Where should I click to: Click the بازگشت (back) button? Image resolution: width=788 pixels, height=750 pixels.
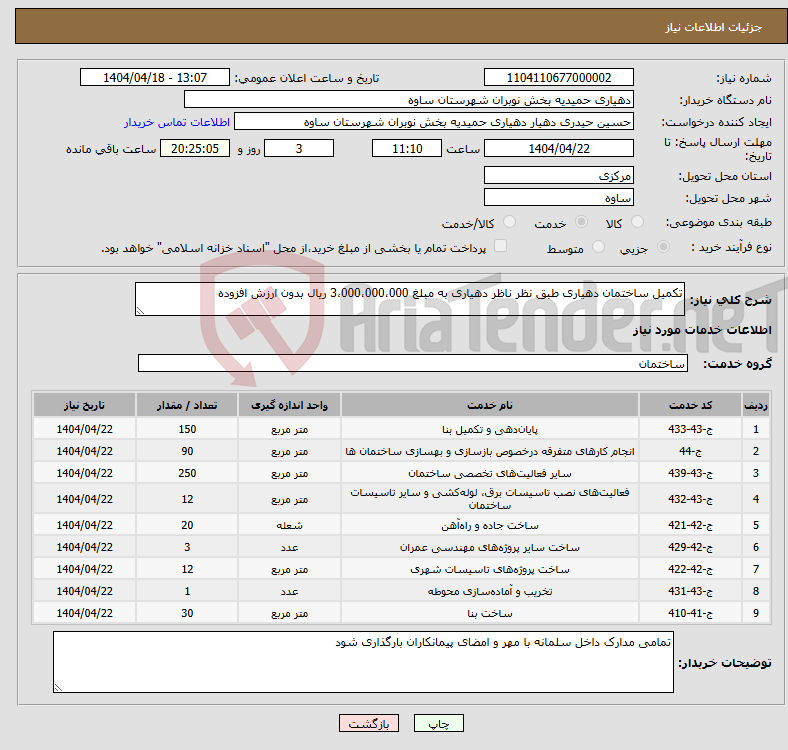368,723
